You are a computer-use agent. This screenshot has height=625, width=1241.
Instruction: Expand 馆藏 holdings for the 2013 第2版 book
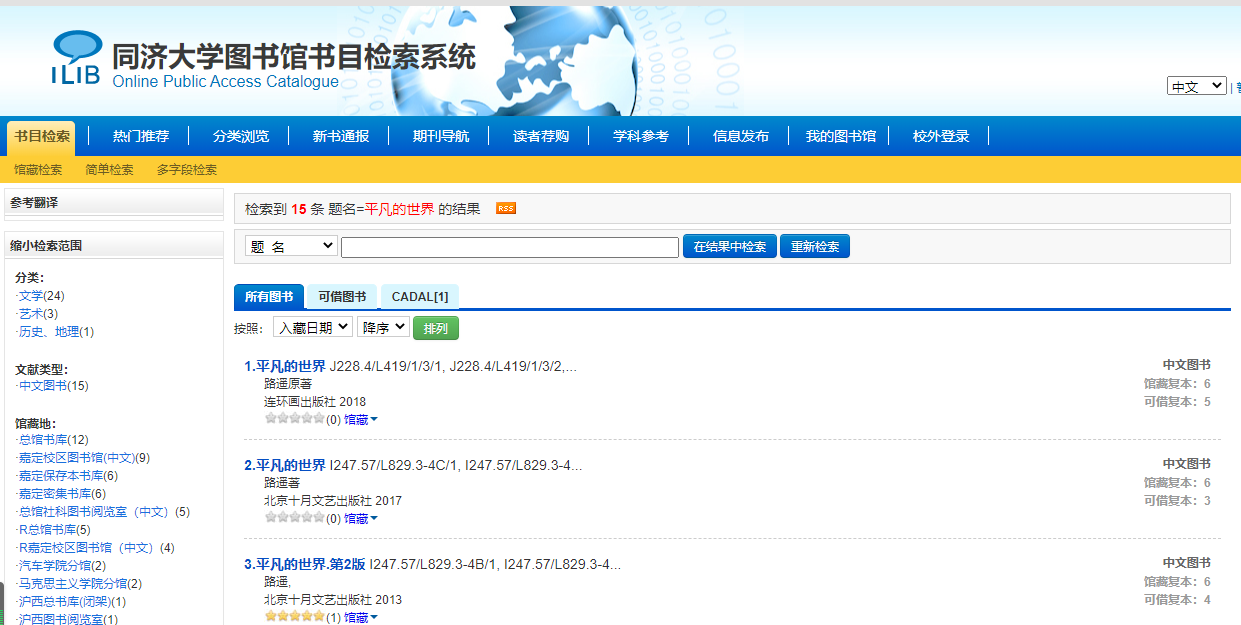[x=360, y=618]
